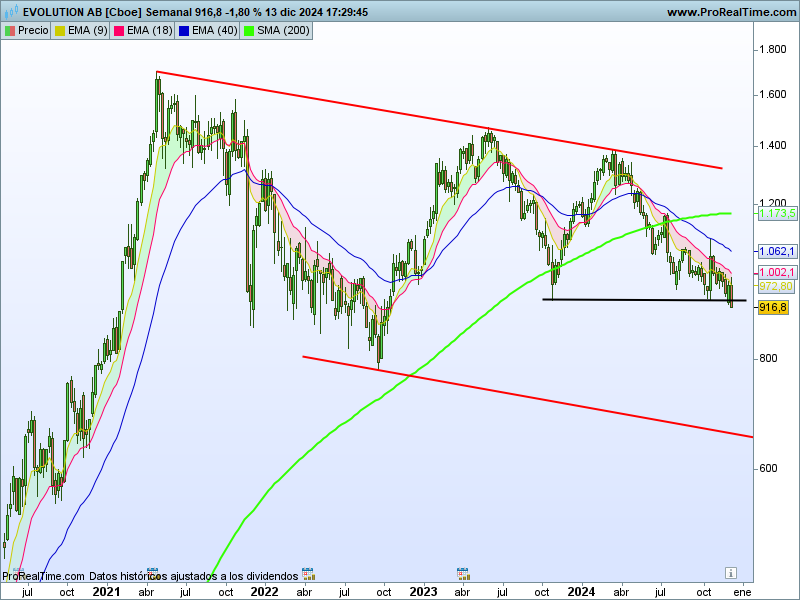Click the ene label on time axis

742,592
